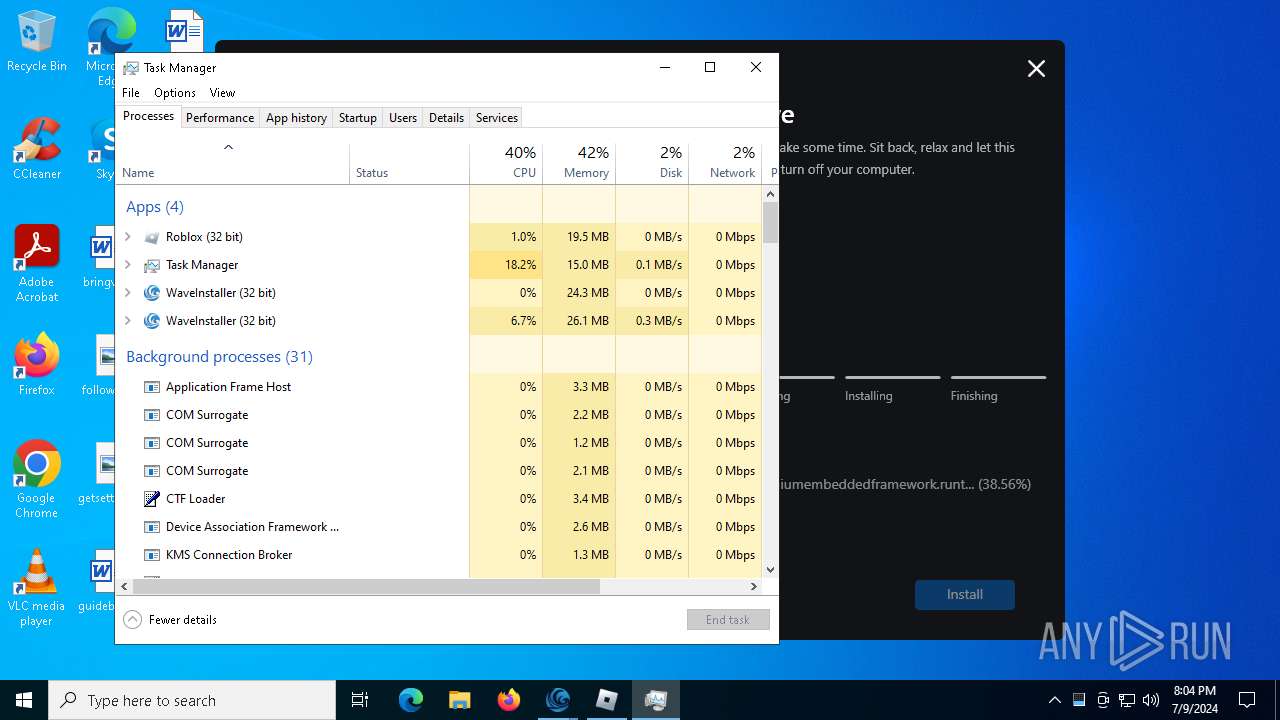This screenshot has width=1280, height=720.
Task: Open the notification center icon
Action: pyautogui.click(x=1247, y=700)
